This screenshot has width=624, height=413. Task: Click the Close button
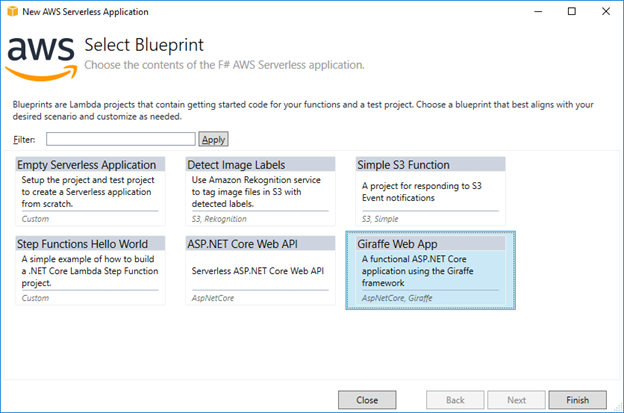pos(367,400)
